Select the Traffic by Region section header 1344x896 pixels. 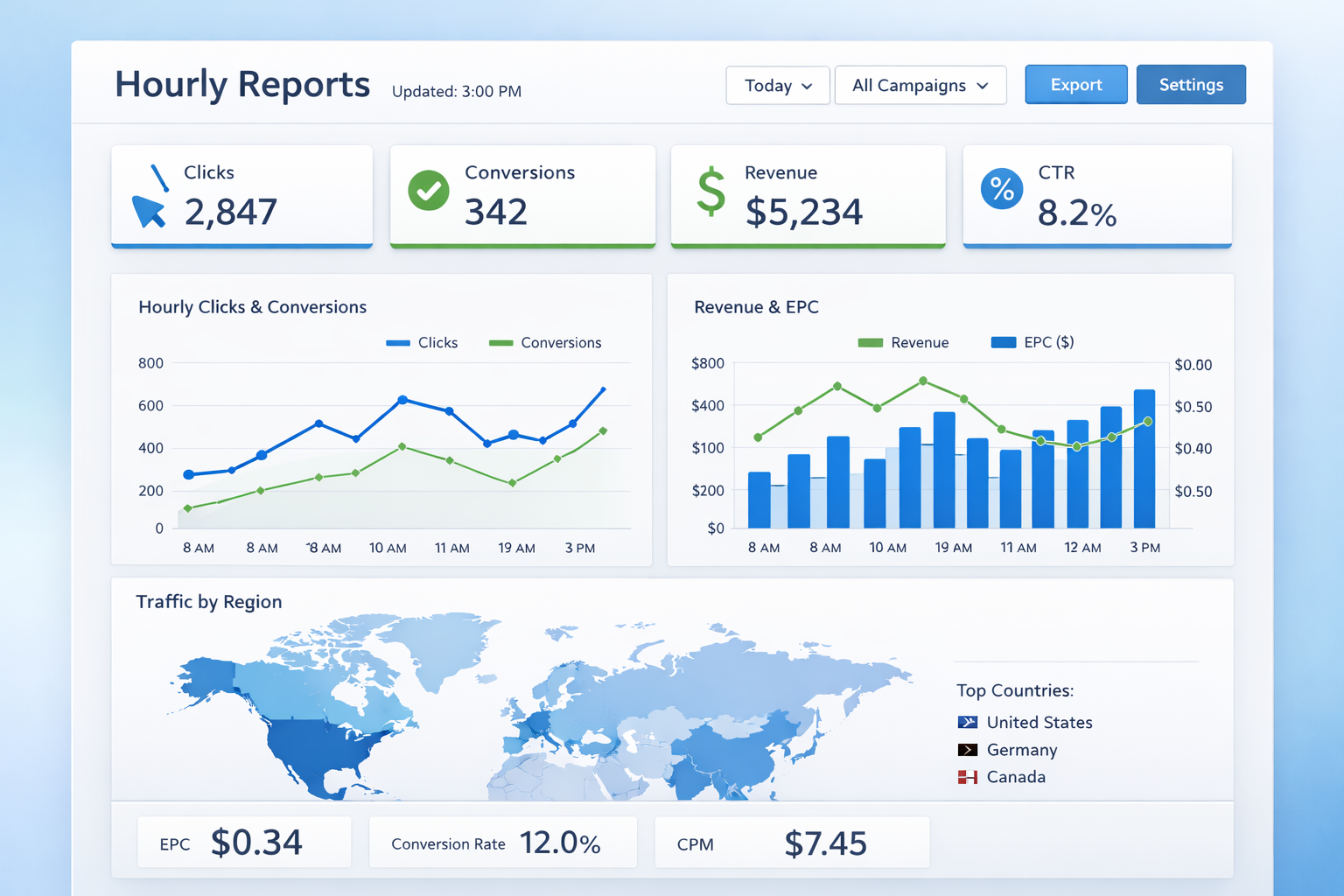point(209,601)
